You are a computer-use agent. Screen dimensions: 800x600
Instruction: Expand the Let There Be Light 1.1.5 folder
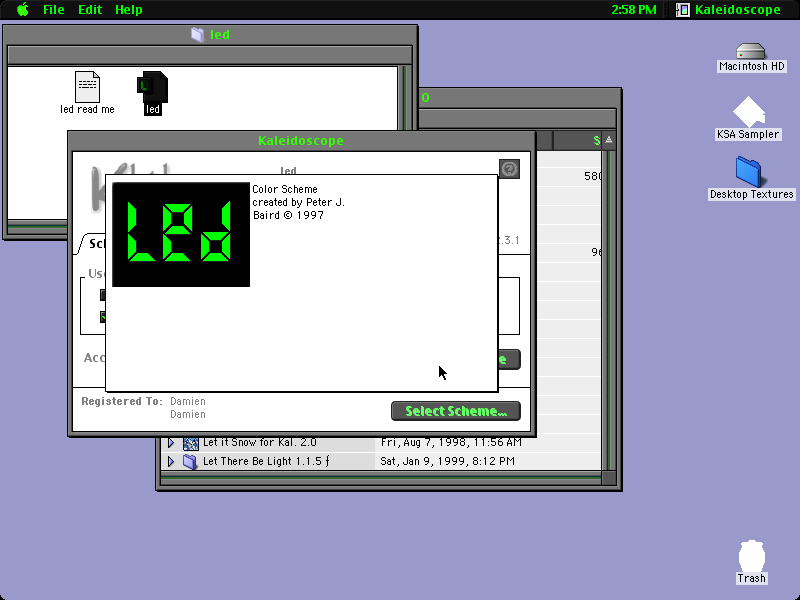[171, 462]
